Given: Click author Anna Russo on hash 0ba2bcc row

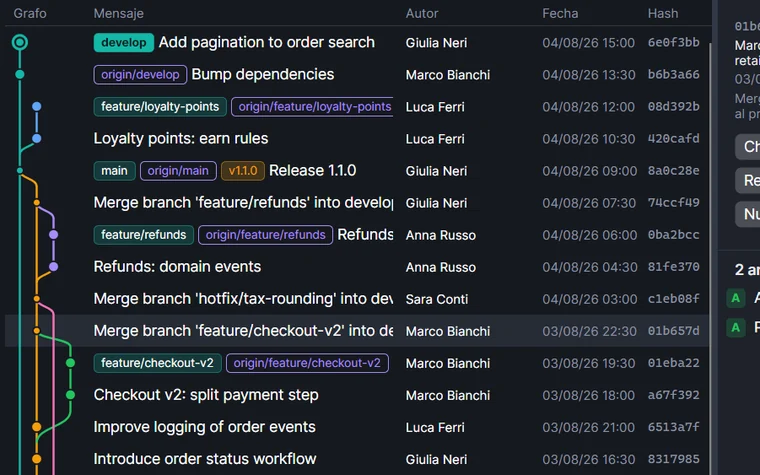Looking at the screenshot, I should (x=441, y=235).
